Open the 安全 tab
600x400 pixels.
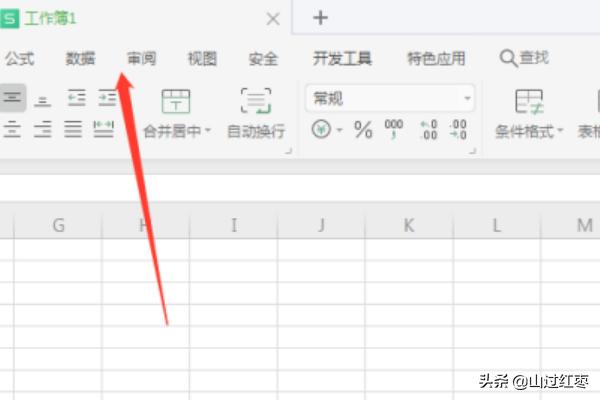263,59
